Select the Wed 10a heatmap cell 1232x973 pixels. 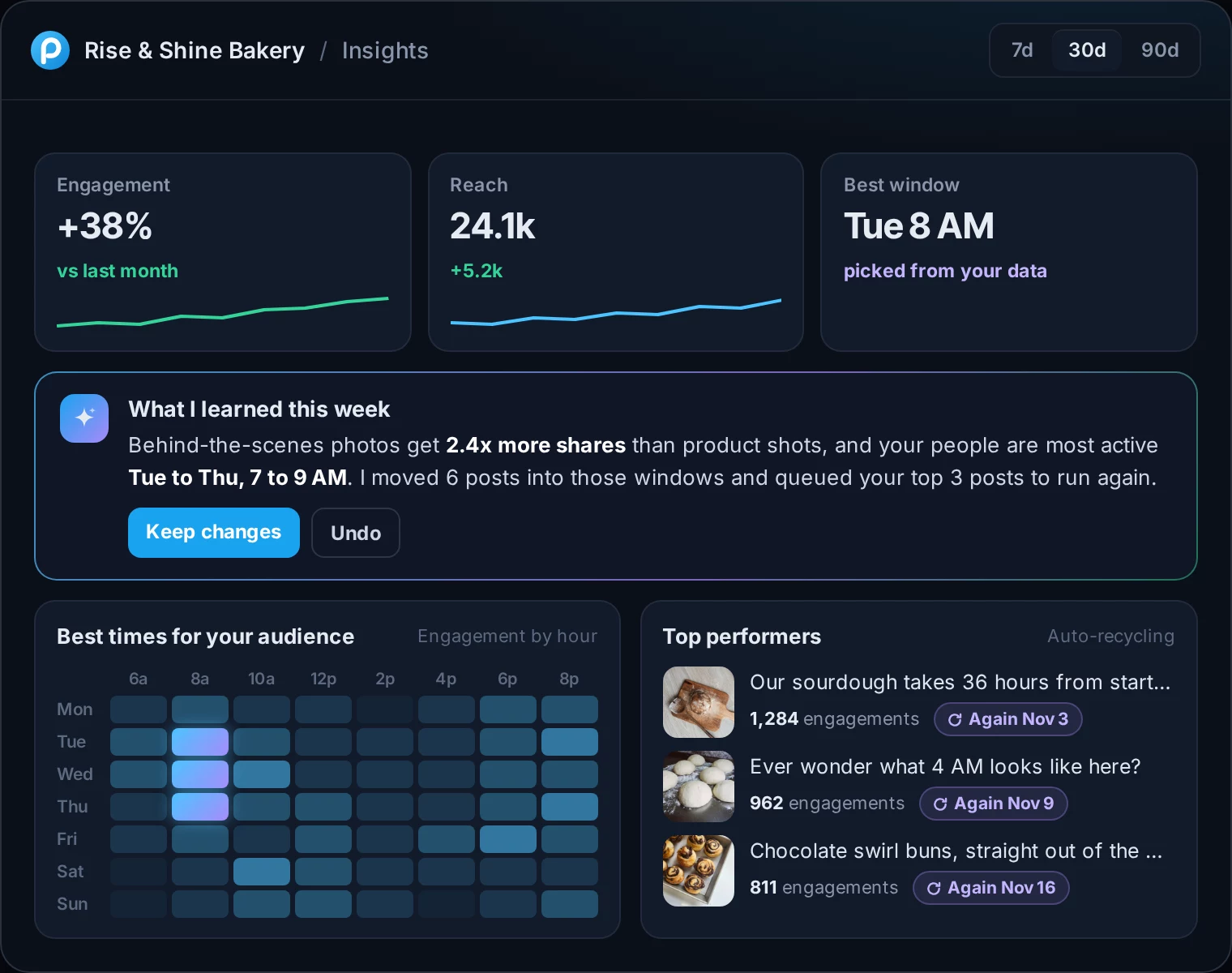pos(262,774)
